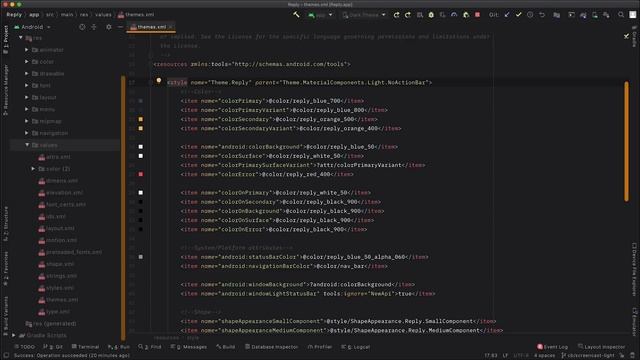The height and width of the screenshot is (360, 640).
Task: Hide the Project panel with minus icon
Action: [x=120, y=27]
